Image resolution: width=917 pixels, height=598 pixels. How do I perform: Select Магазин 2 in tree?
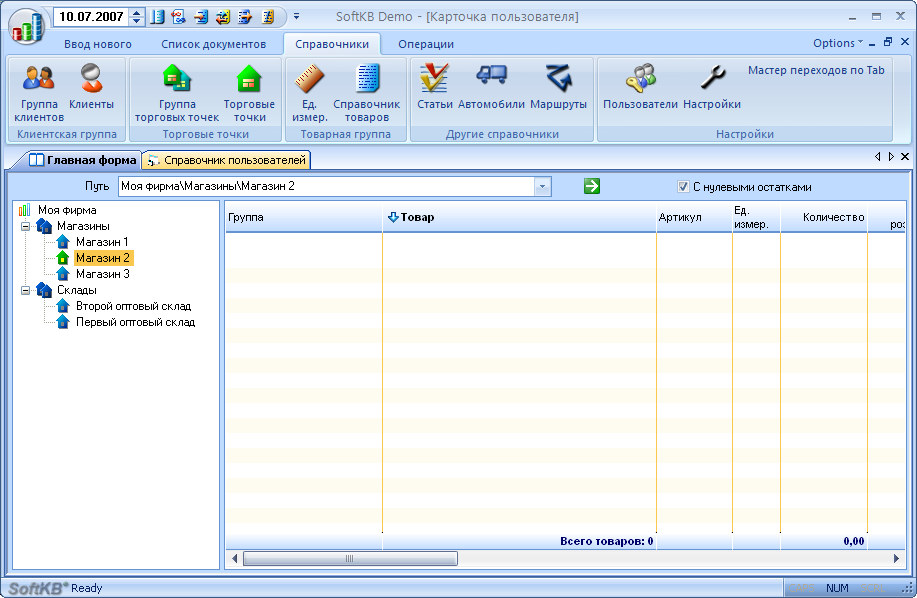(x=103, y=258)
